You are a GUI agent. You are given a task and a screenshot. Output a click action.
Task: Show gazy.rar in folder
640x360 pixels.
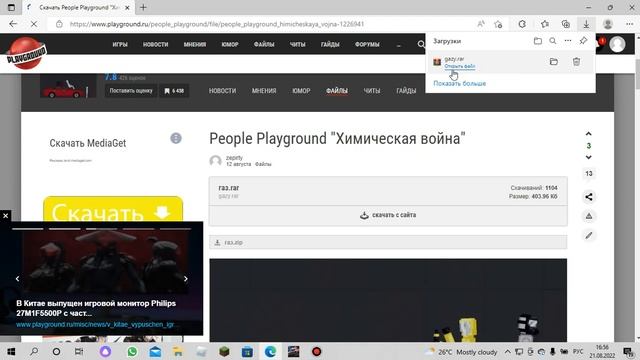tap(554, 62)
